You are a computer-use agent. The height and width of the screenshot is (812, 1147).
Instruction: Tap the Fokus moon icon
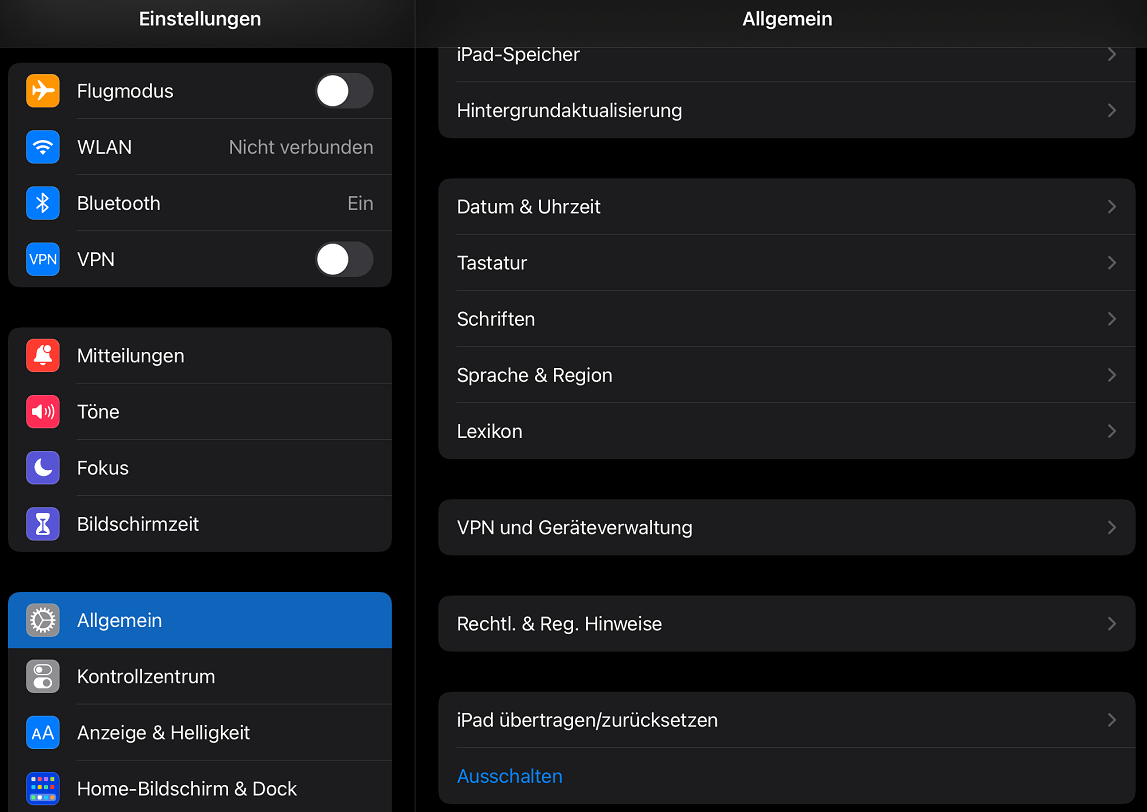pyautogui.click(x=43, y=468)
